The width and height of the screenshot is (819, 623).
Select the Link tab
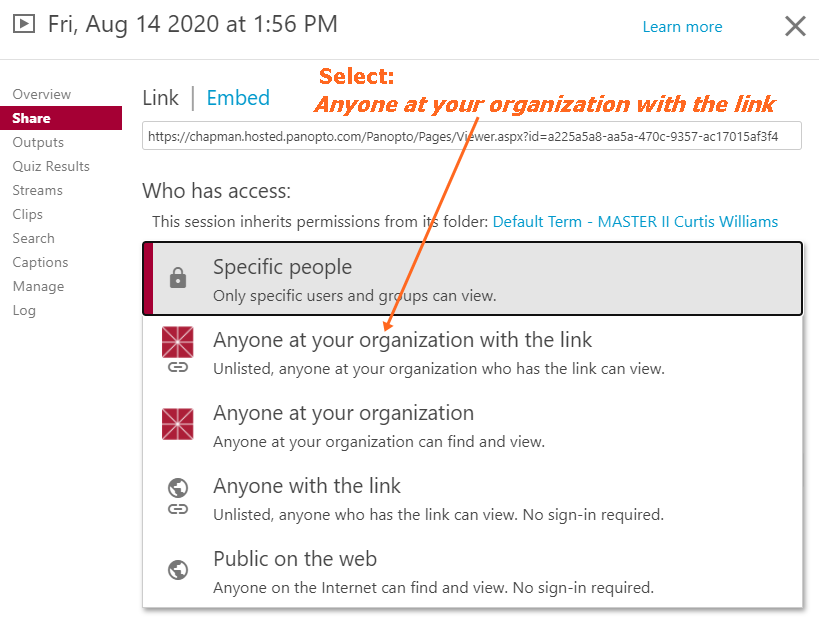(x=160, y=97)
